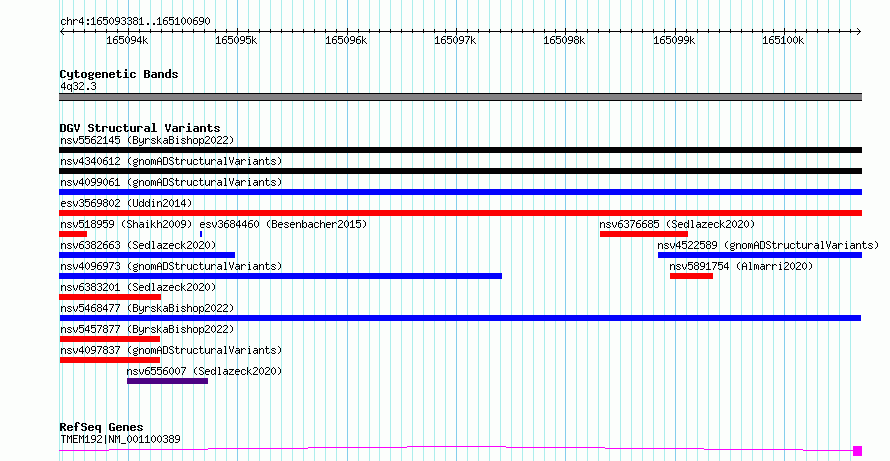Click the 165099k ruler label
Screen dimensions: 890x461
coord(674,40)
